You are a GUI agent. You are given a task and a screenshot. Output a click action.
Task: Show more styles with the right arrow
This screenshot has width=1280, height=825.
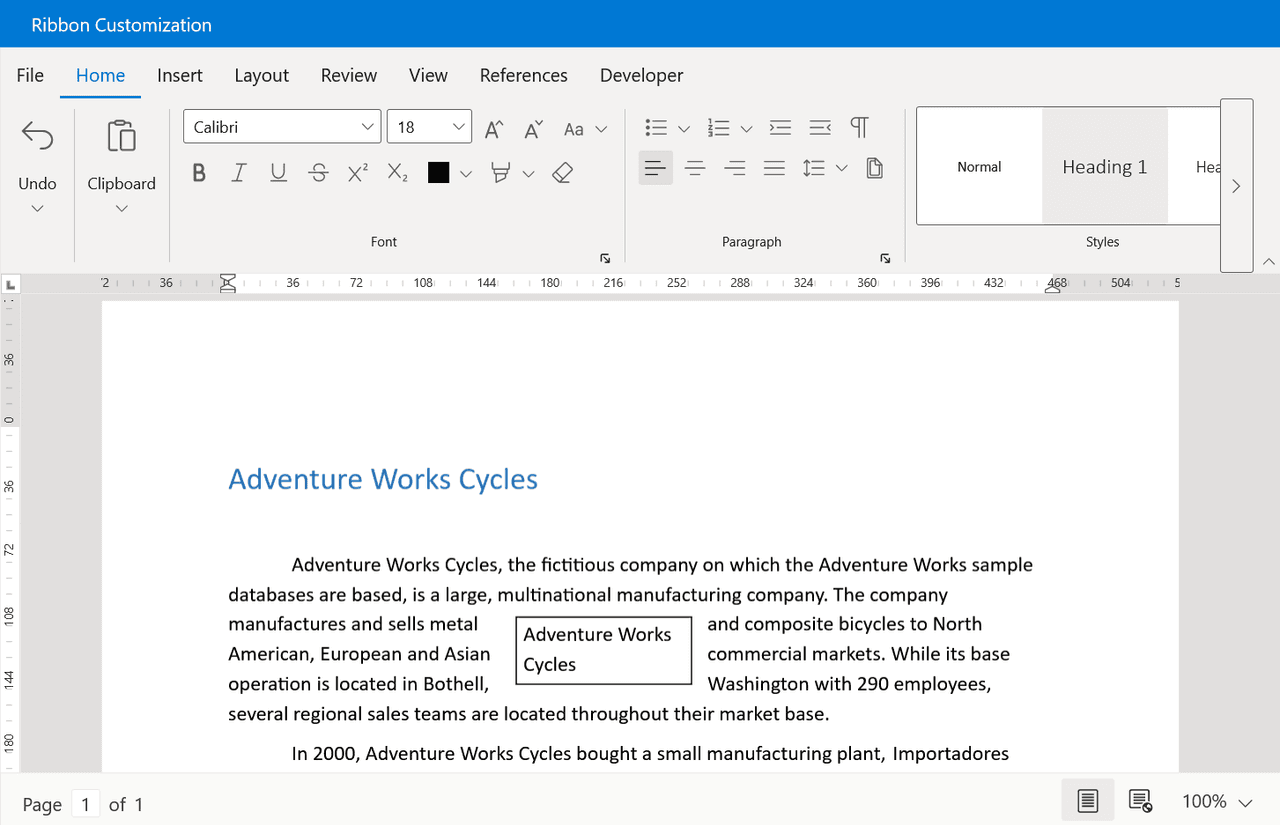pyautogui.click(x=1237, y=185)
